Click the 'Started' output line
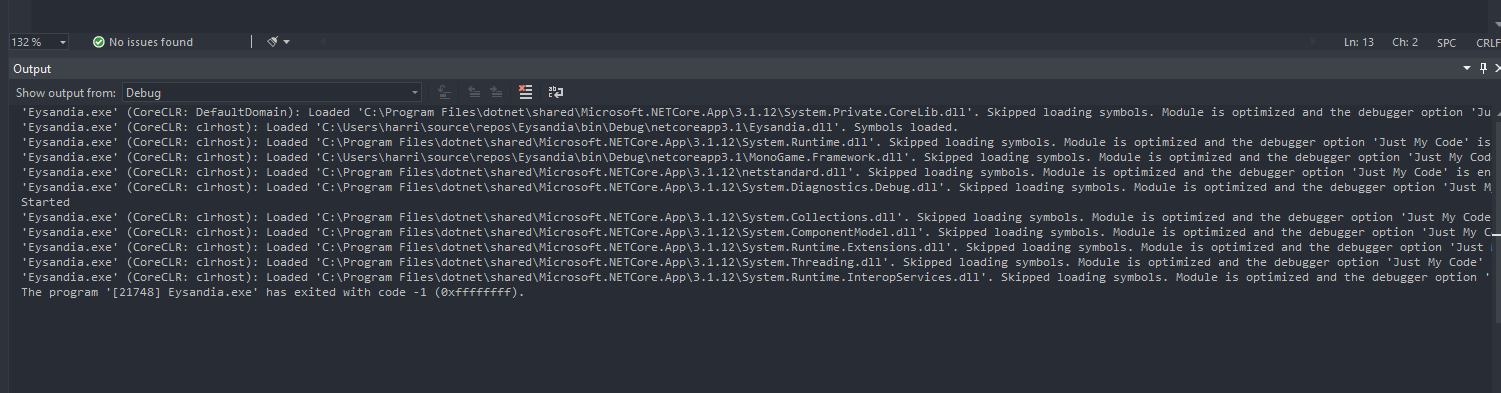 (x=45, y=202)
